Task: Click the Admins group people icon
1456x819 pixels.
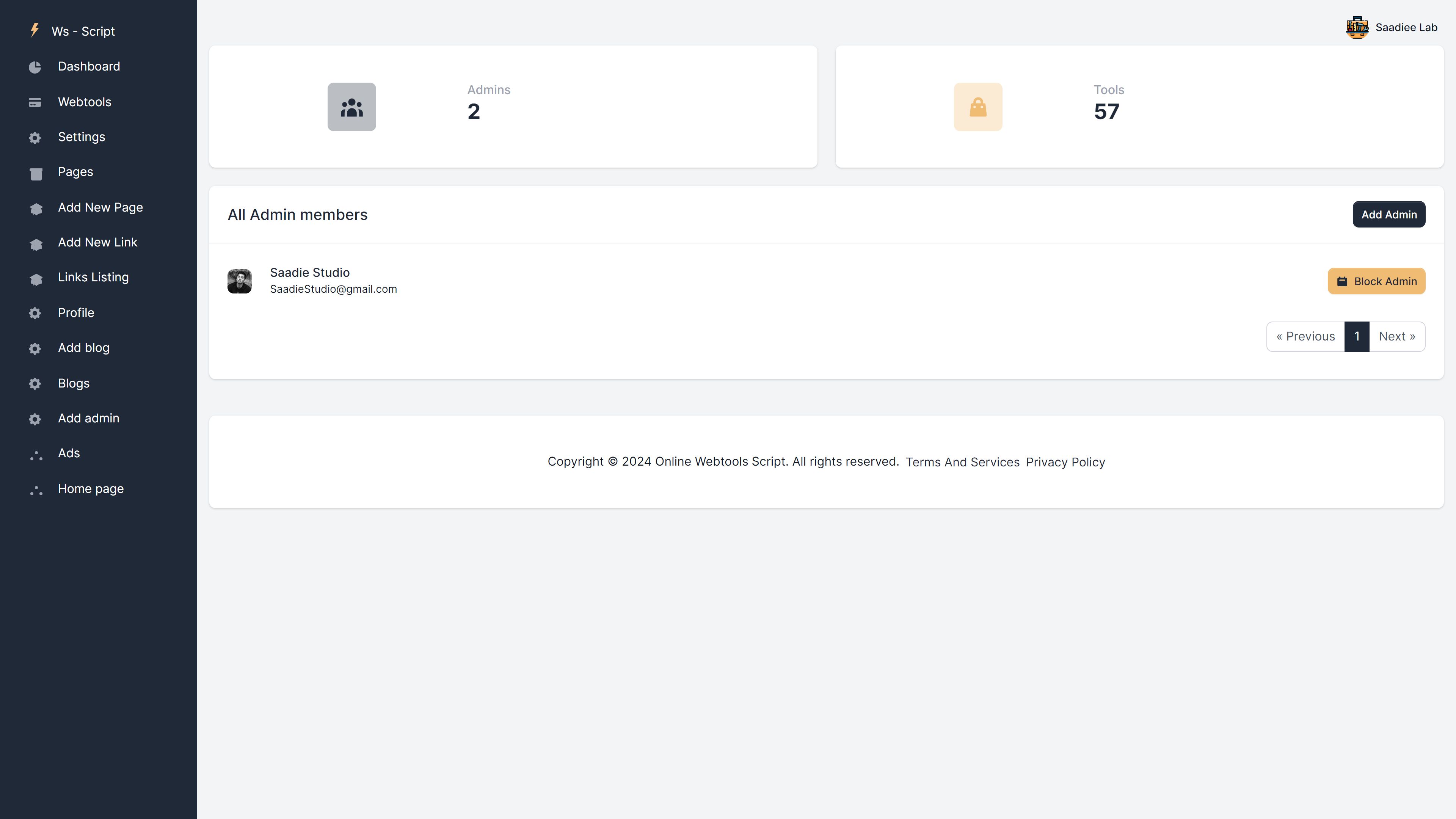Action: click(x=351, y=107)
